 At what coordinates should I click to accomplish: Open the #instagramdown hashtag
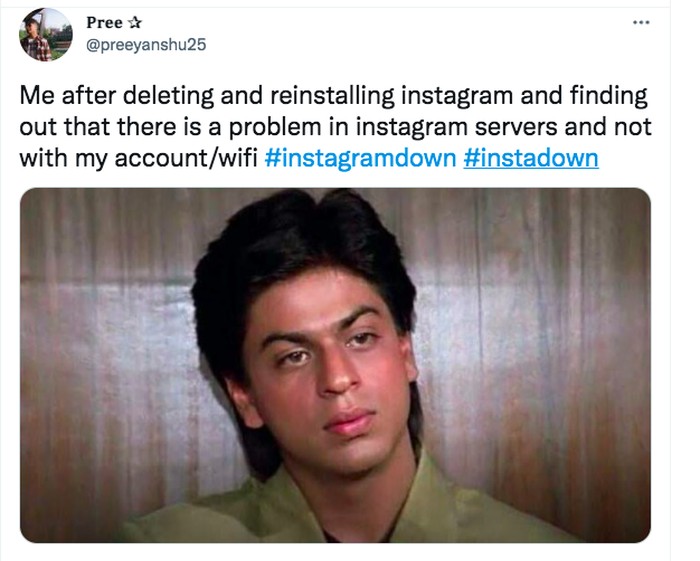click(x=362, y=158)
